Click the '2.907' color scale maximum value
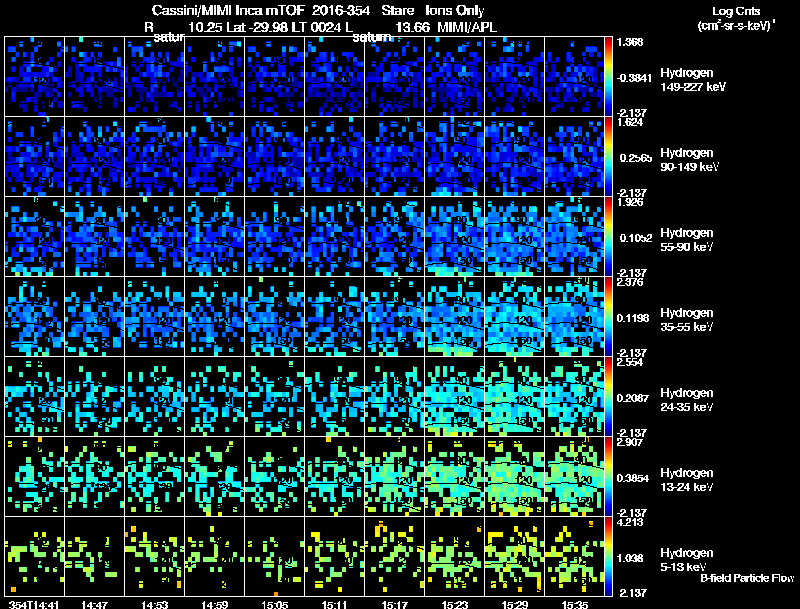The image size is (800, 609). [630, 442]
